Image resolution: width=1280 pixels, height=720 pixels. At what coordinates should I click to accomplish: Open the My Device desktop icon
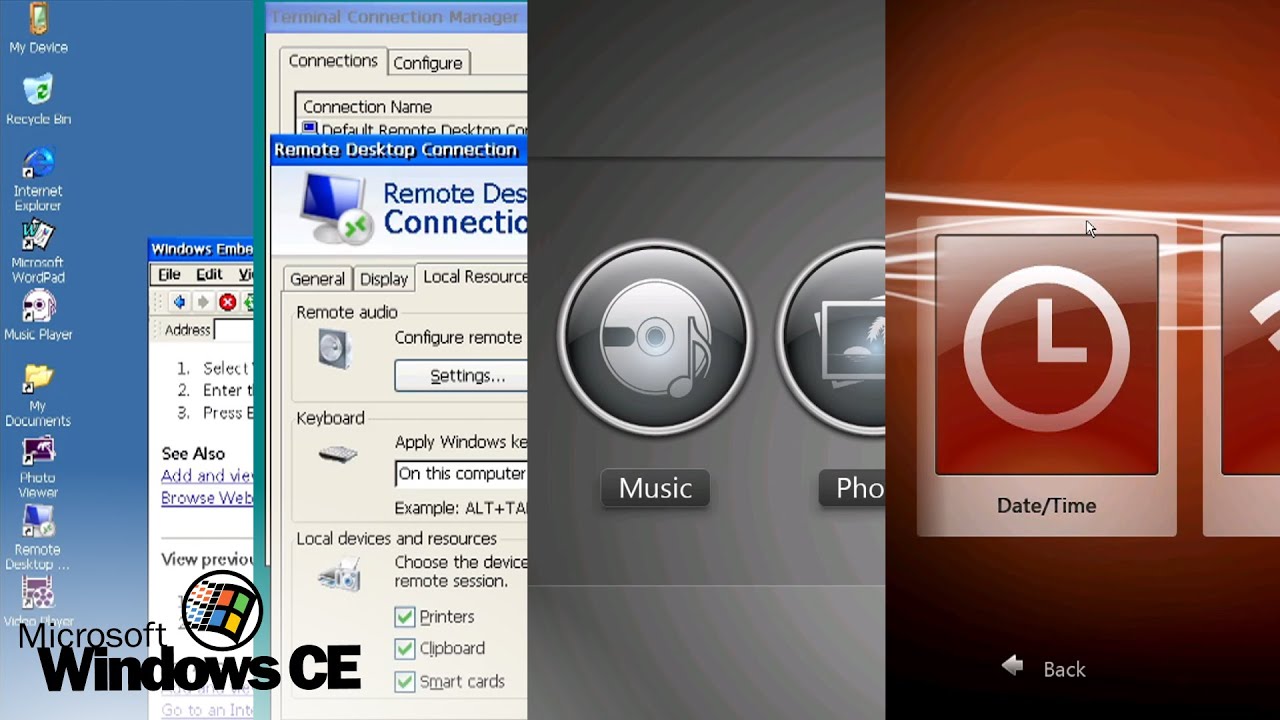coord(38,28)
